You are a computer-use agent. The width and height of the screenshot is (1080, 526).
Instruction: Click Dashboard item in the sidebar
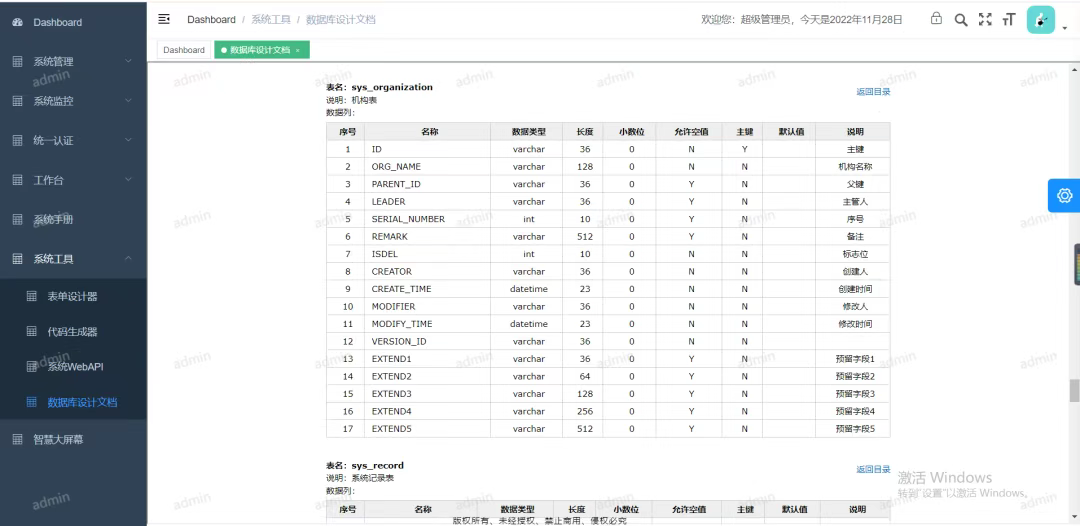click(x=73, y=22)
